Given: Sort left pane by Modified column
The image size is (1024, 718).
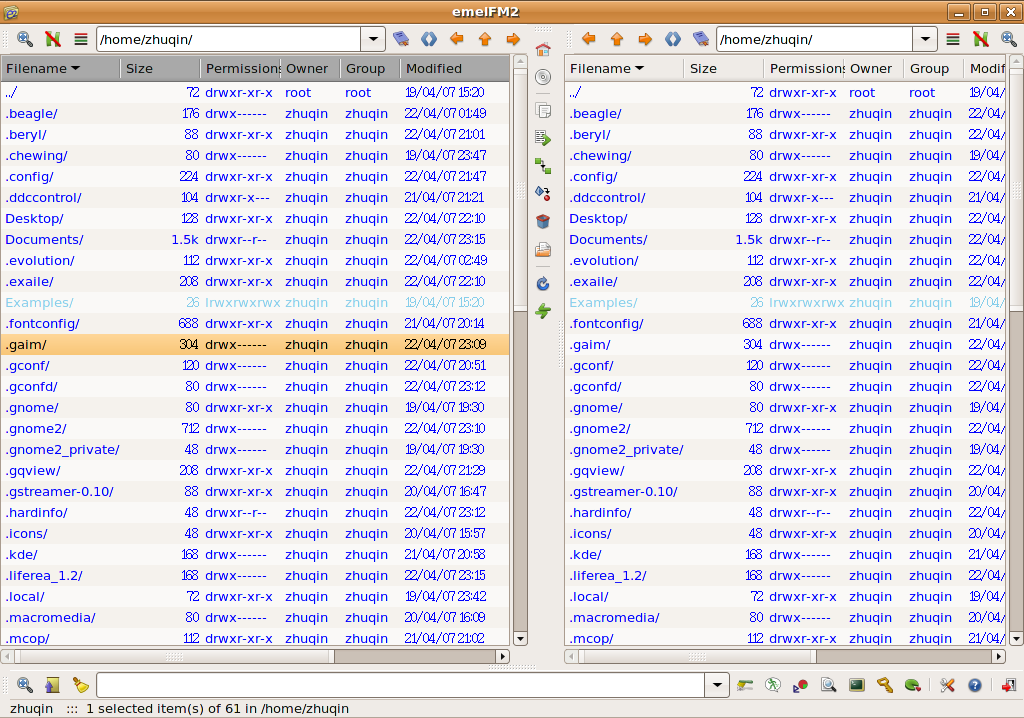Looking at the screenshot, I should click(455, 69).
